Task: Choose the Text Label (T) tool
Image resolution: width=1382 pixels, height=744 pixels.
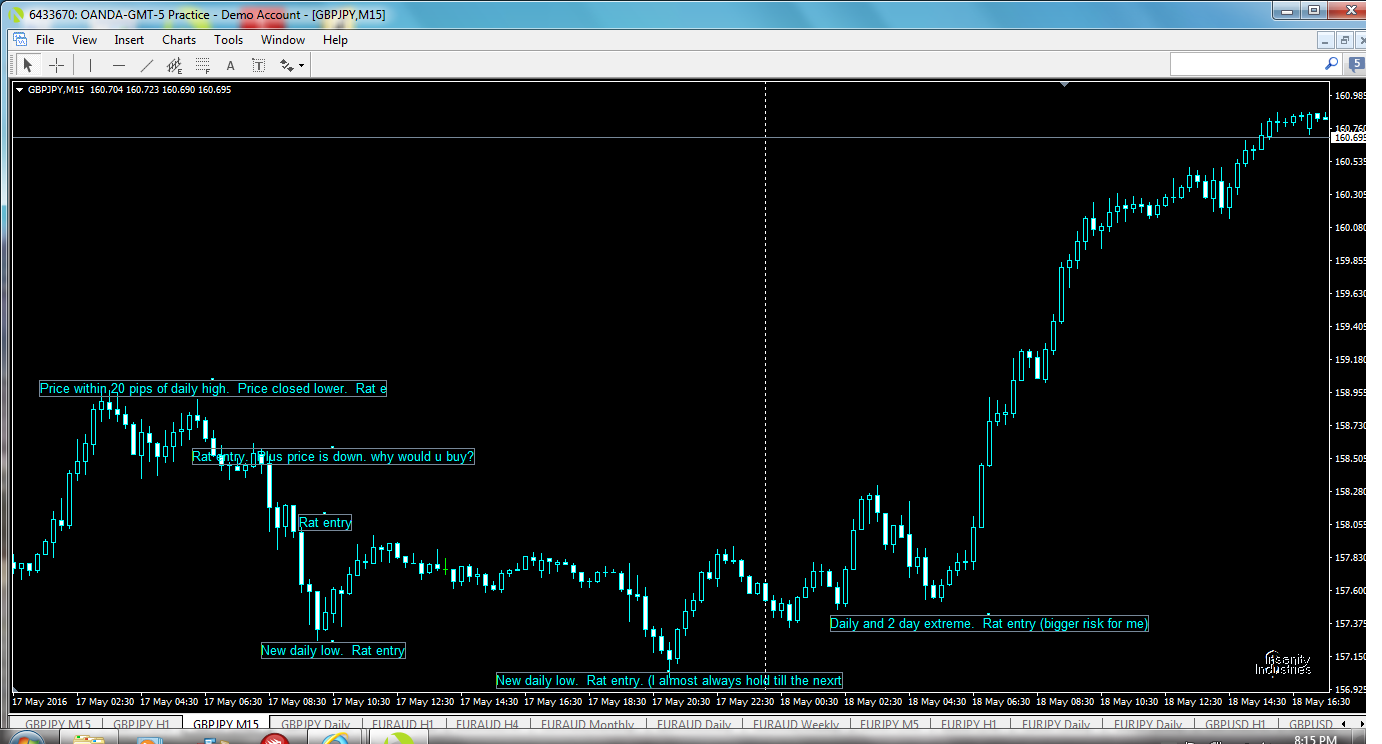Action: [258, 65]
